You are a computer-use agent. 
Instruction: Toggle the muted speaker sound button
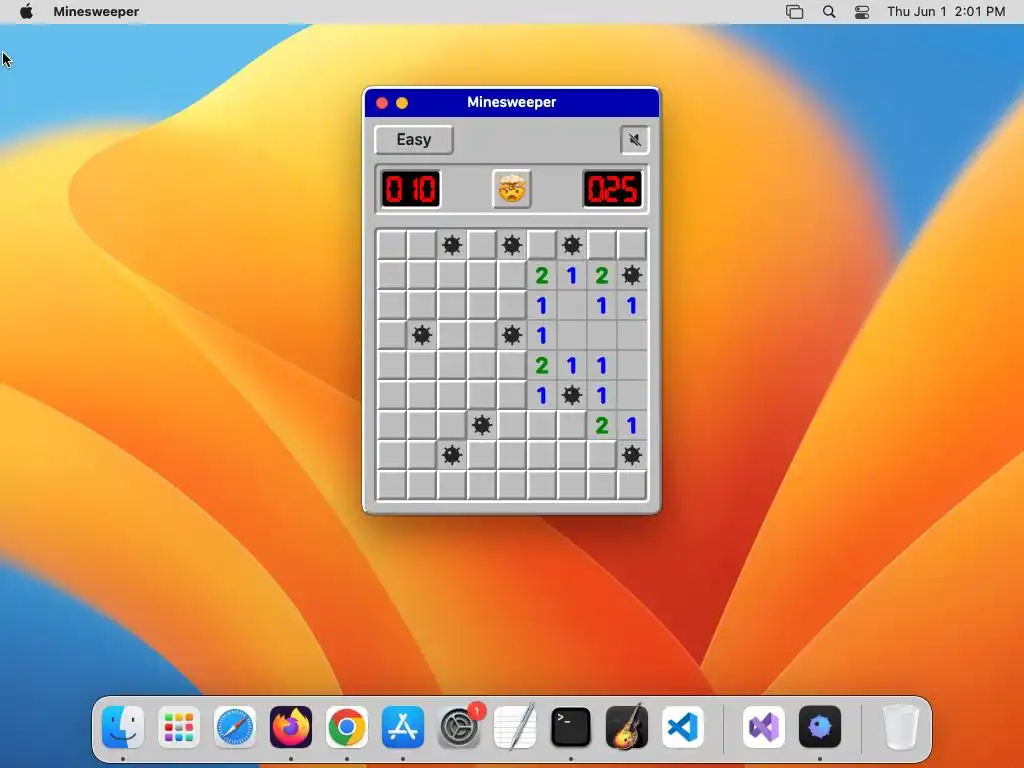pos(634,140)
